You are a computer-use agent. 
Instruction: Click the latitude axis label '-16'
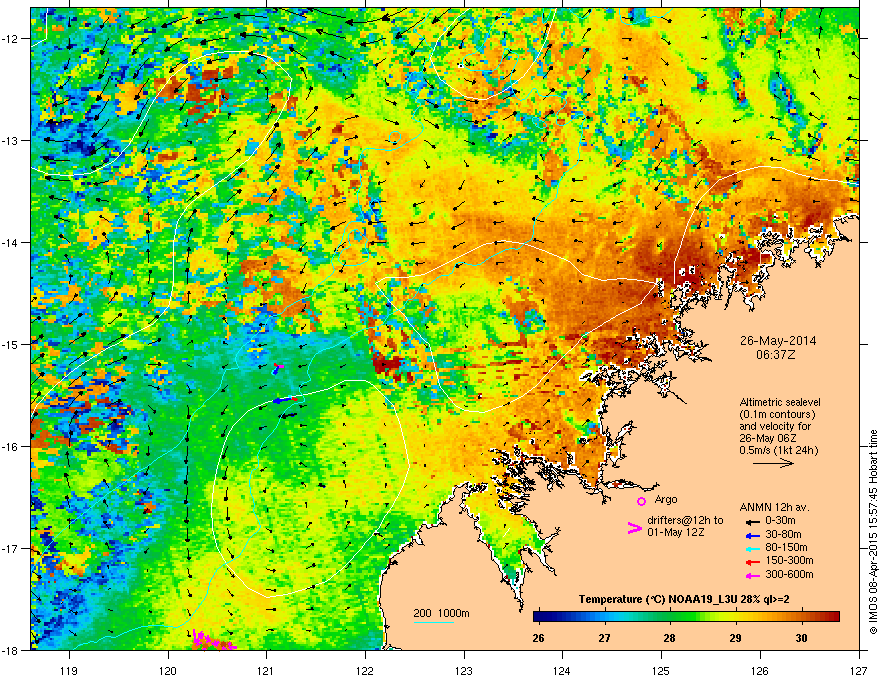tap(10, 447)
